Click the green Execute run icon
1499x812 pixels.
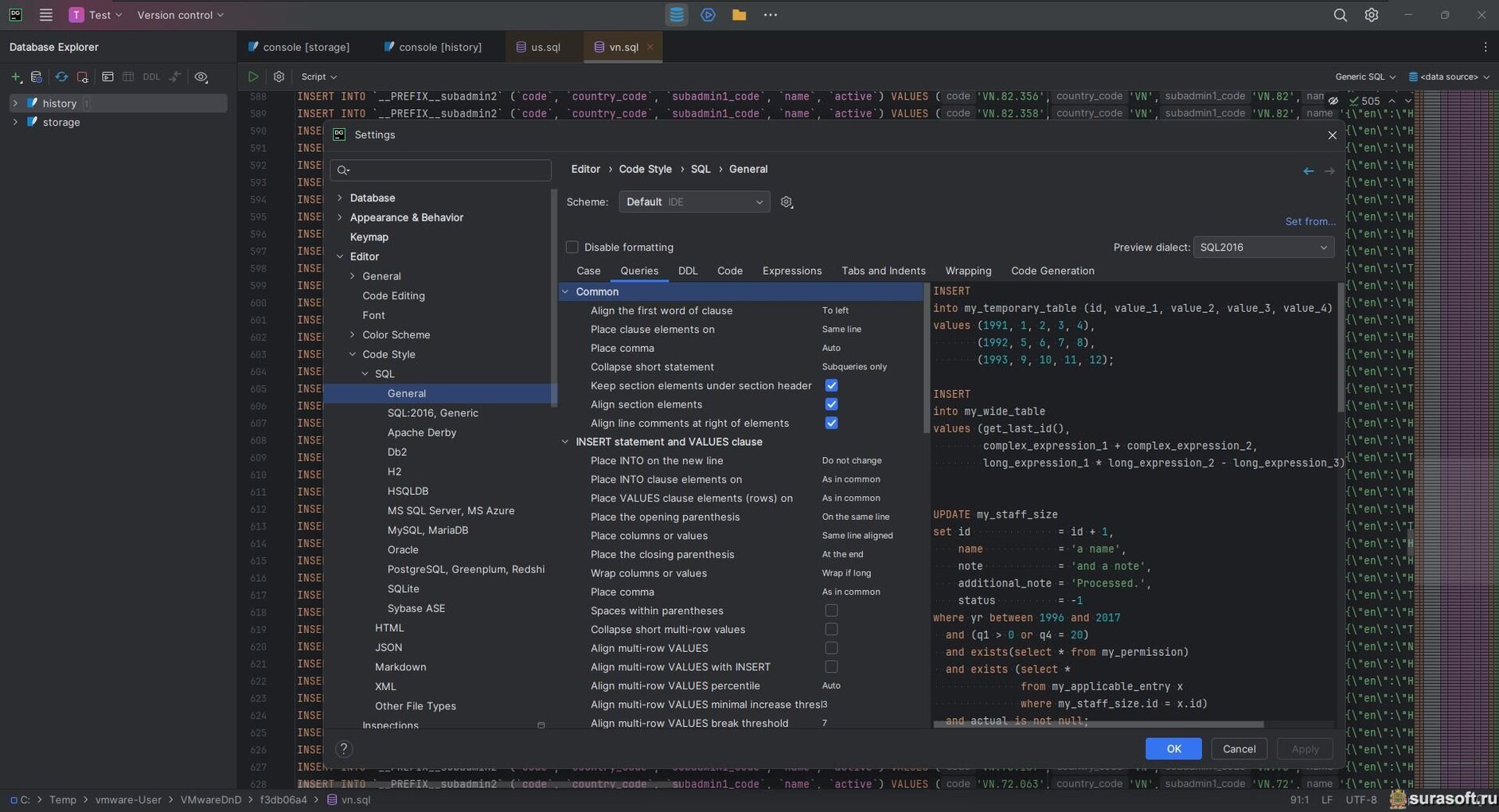(x=253, y=77)
